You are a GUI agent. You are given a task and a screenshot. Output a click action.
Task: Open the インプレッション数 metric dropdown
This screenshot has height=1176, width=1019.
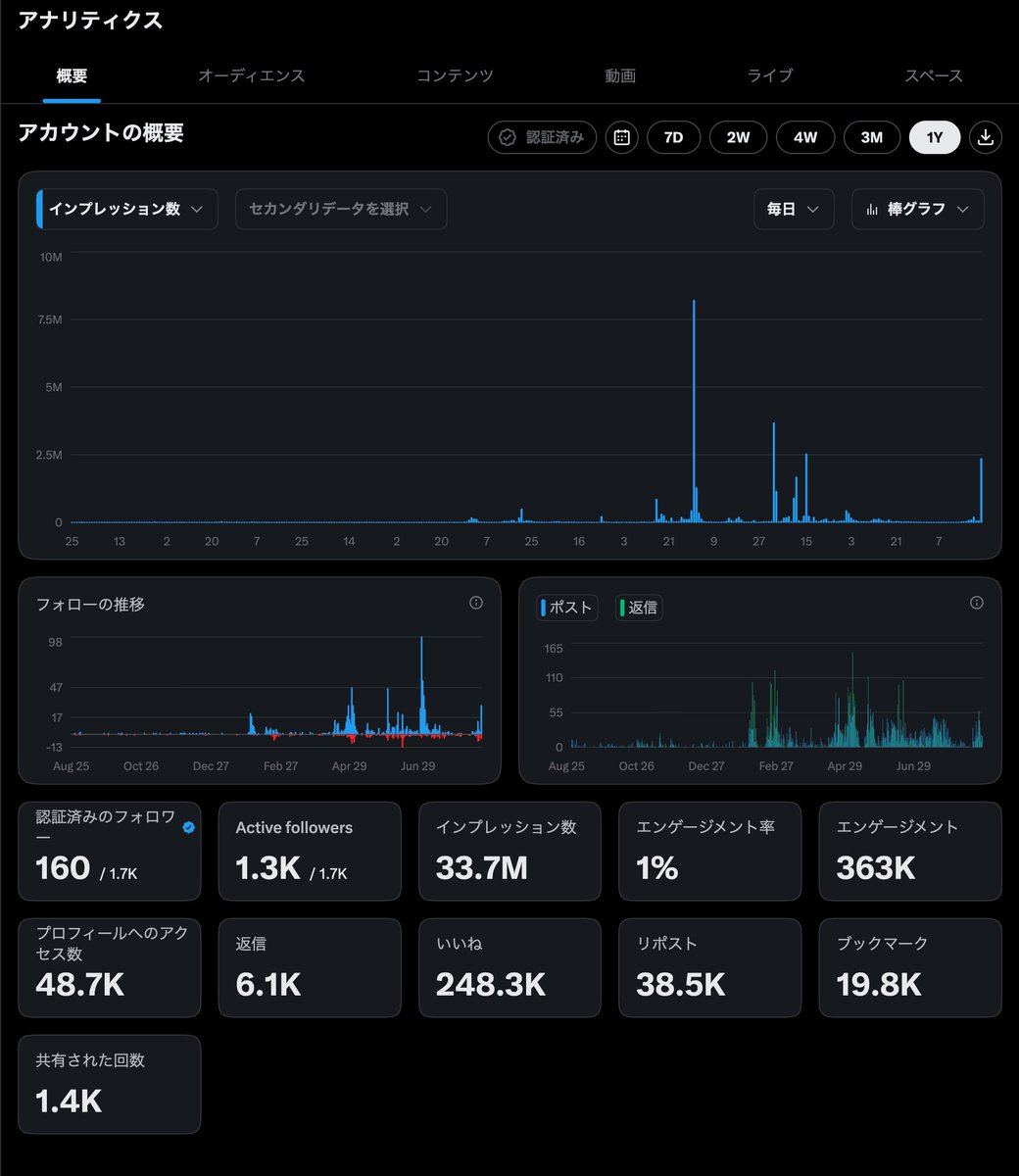127,210
